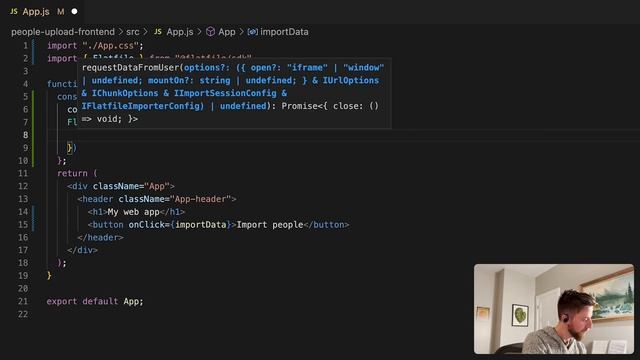
Task: Click the return keyword on line 11
Action: point(72,173)
